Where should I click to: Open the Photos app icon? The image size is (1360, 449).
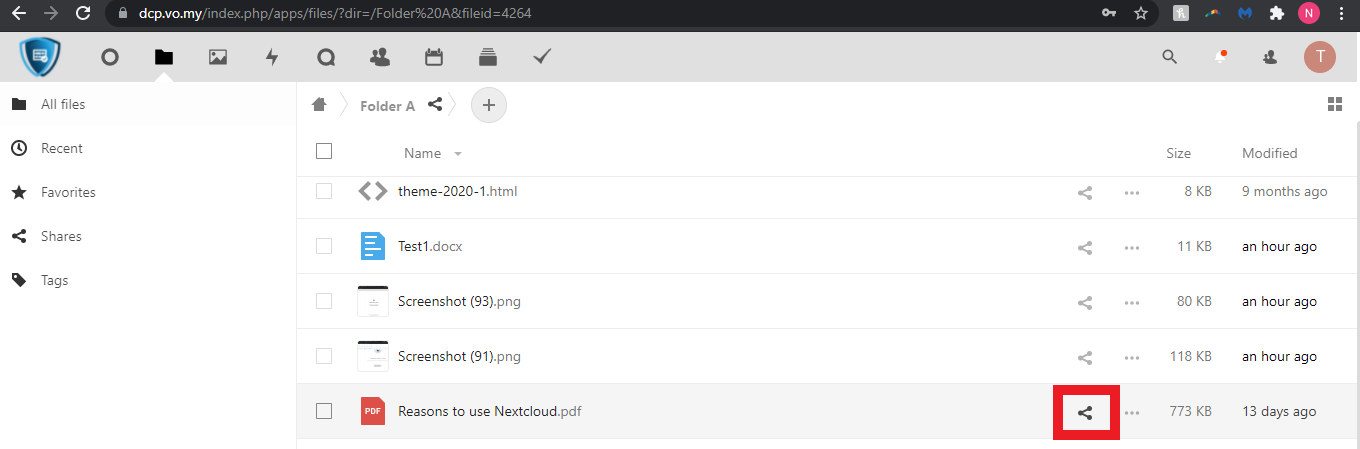[x=218, y=58]
